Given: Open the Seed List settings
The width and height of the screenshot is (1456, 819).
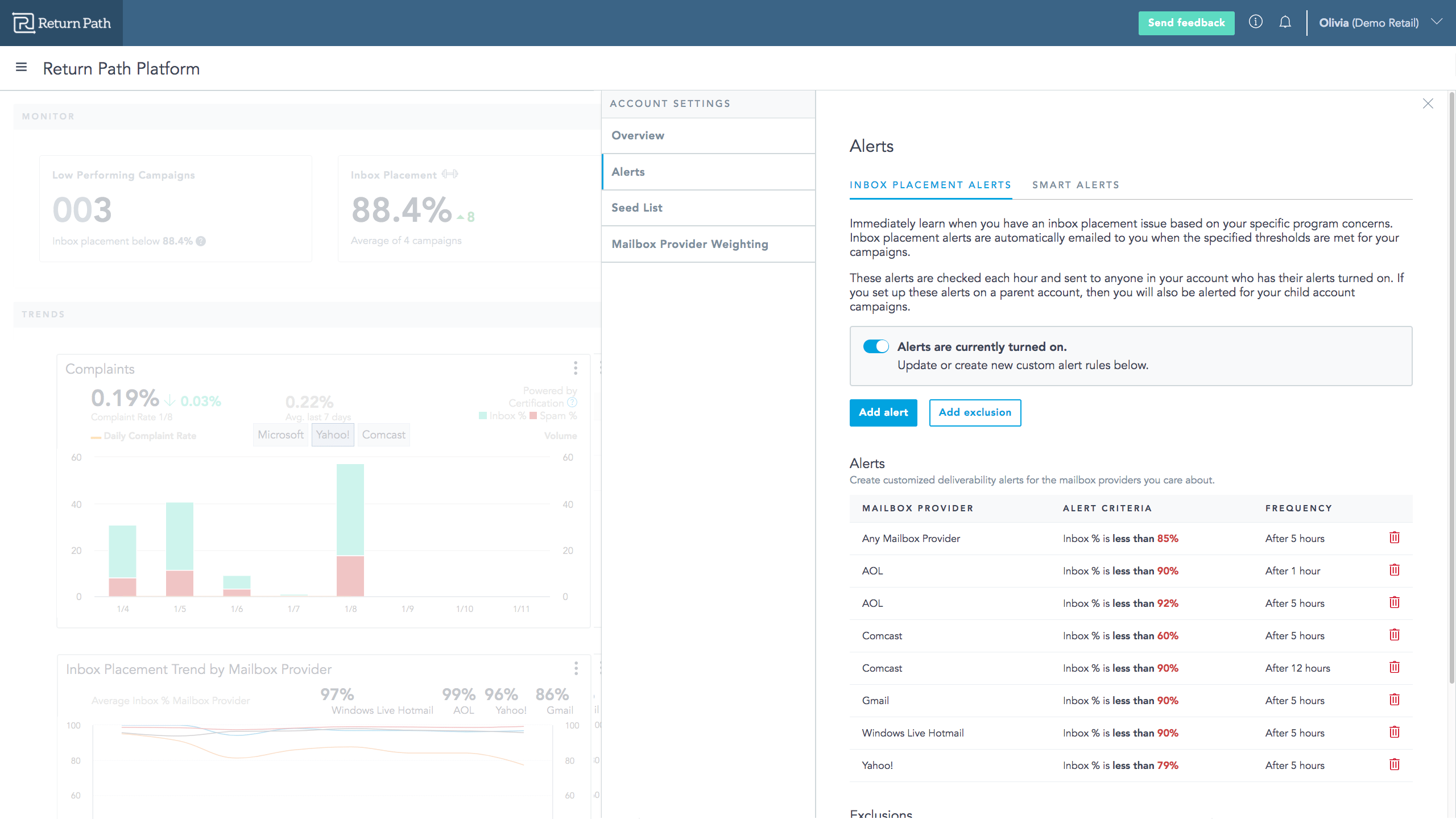Looking at the screenshot, I should point(708,208).
